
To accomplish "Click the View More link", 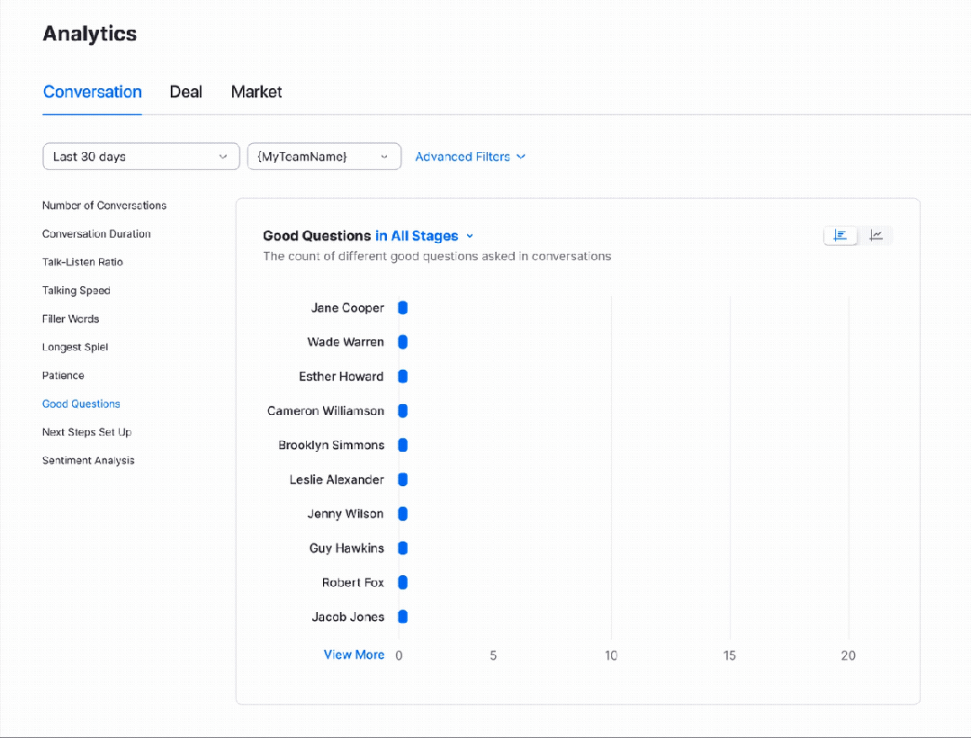I will pyautogui.click(x=354, y=654).
